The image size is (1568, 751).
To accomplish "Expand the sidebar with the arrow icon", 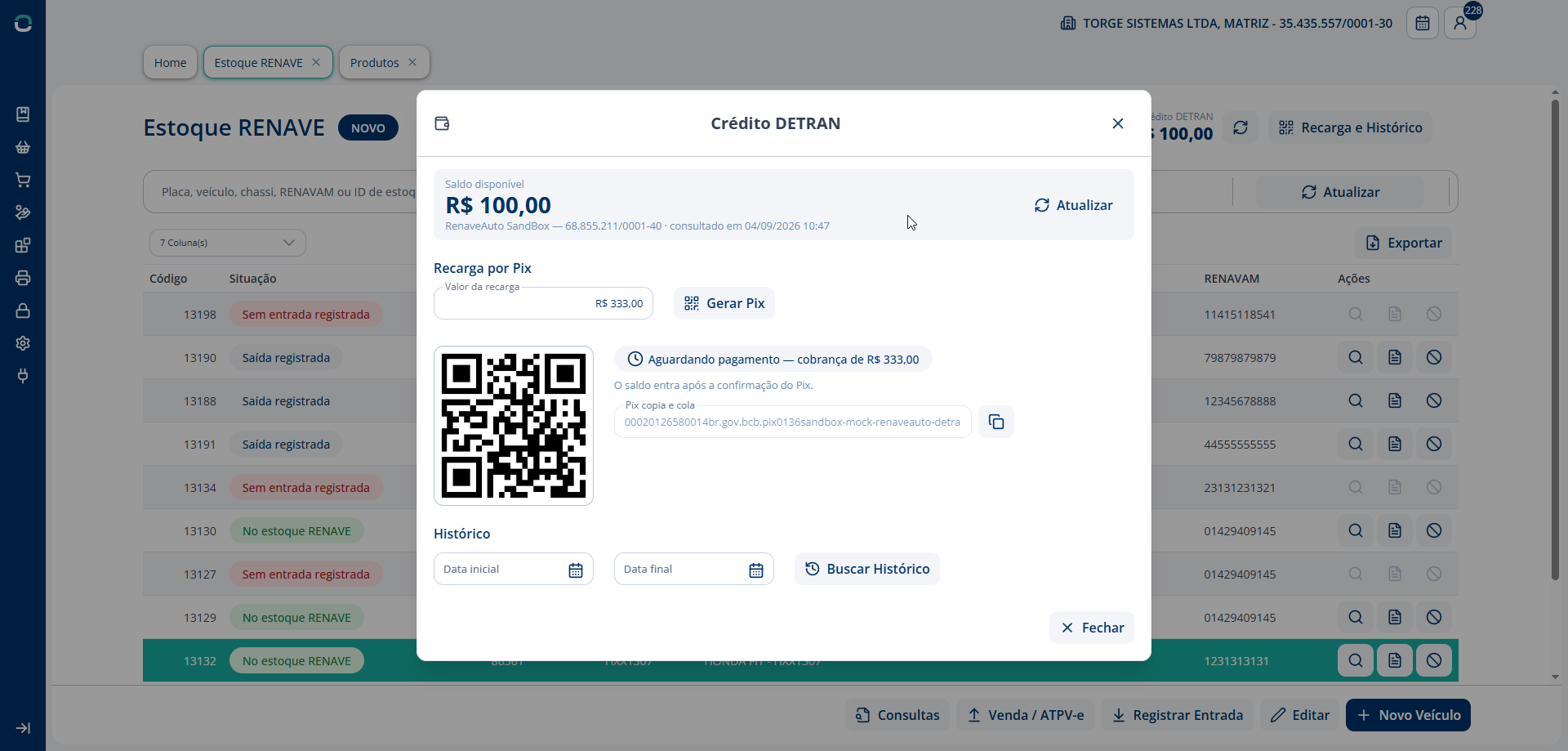I will (23, 728).
